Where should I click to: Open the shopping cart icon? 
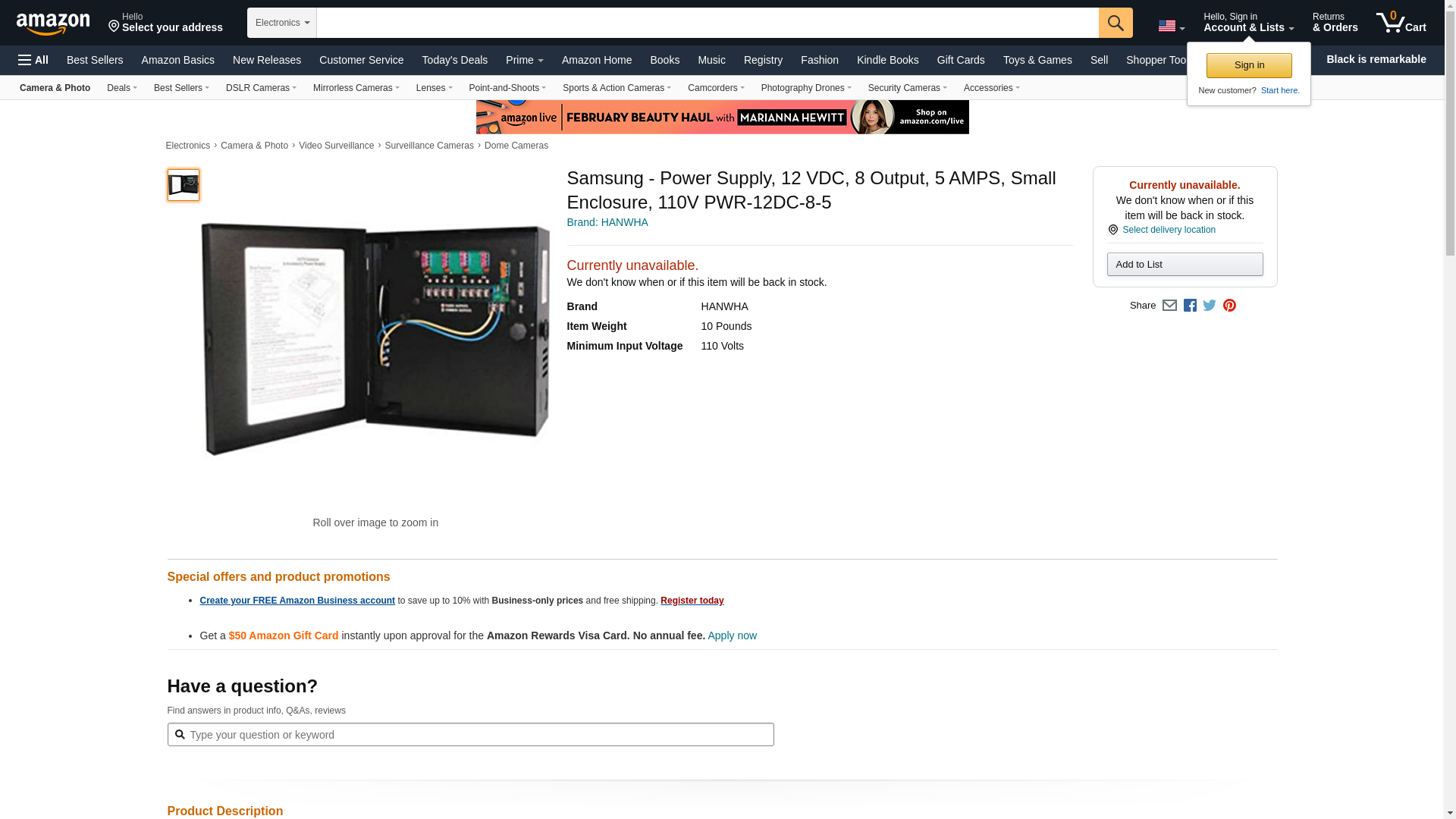pyautogui.click(x=1401, y=22)
